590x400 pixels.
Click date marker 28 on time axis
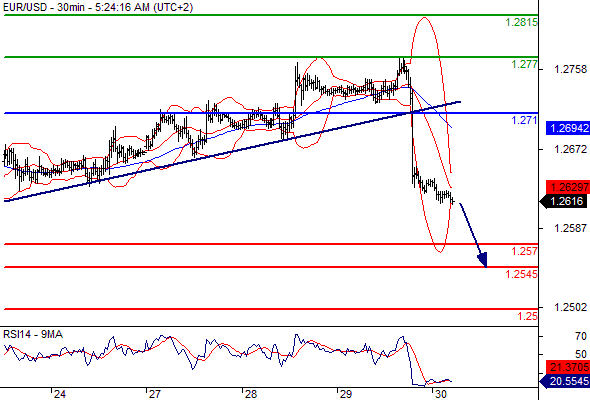point(251,394)
